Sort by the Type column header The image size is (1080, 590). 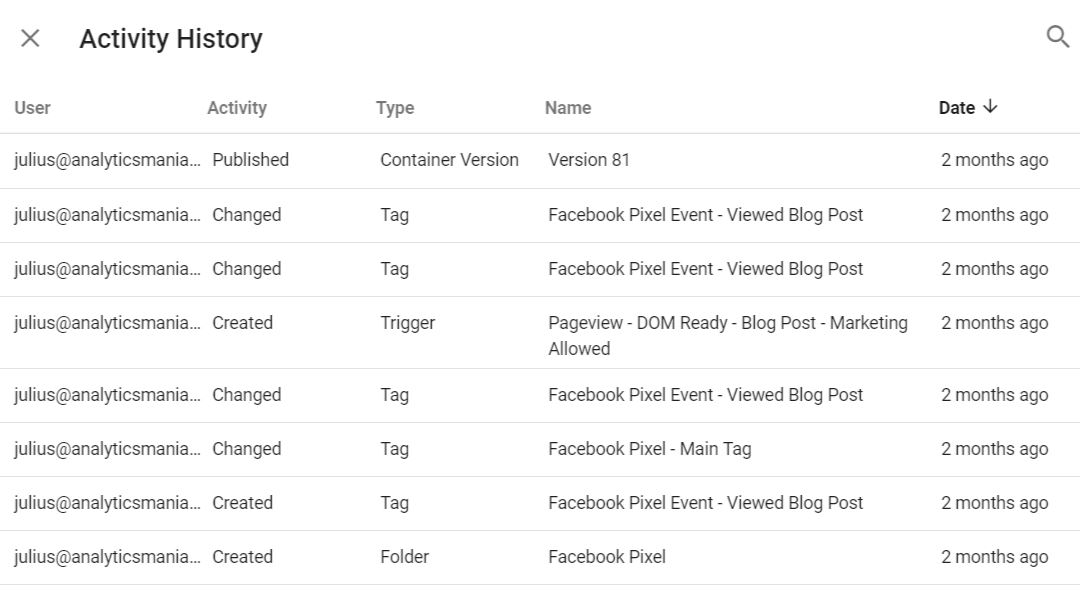pyautogui.click(x=395, y=108)
